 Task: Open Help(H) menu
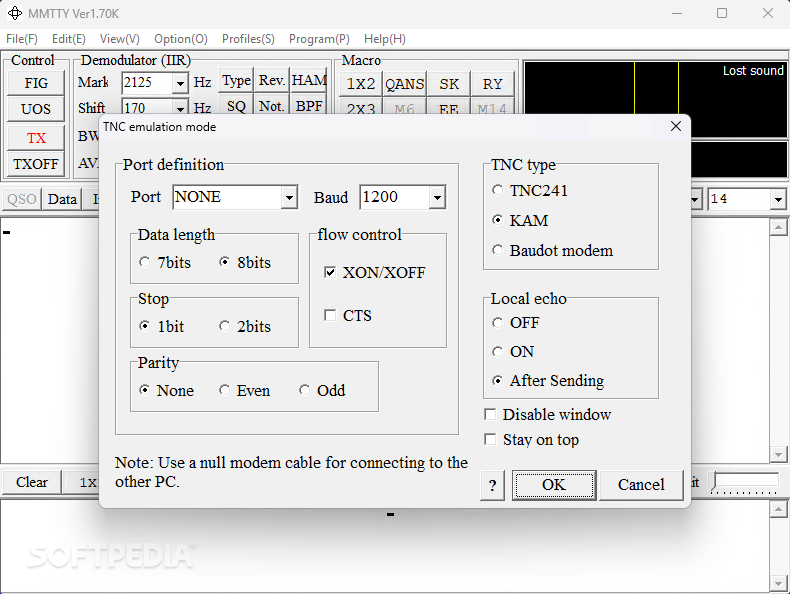click(x=385, y=39)
